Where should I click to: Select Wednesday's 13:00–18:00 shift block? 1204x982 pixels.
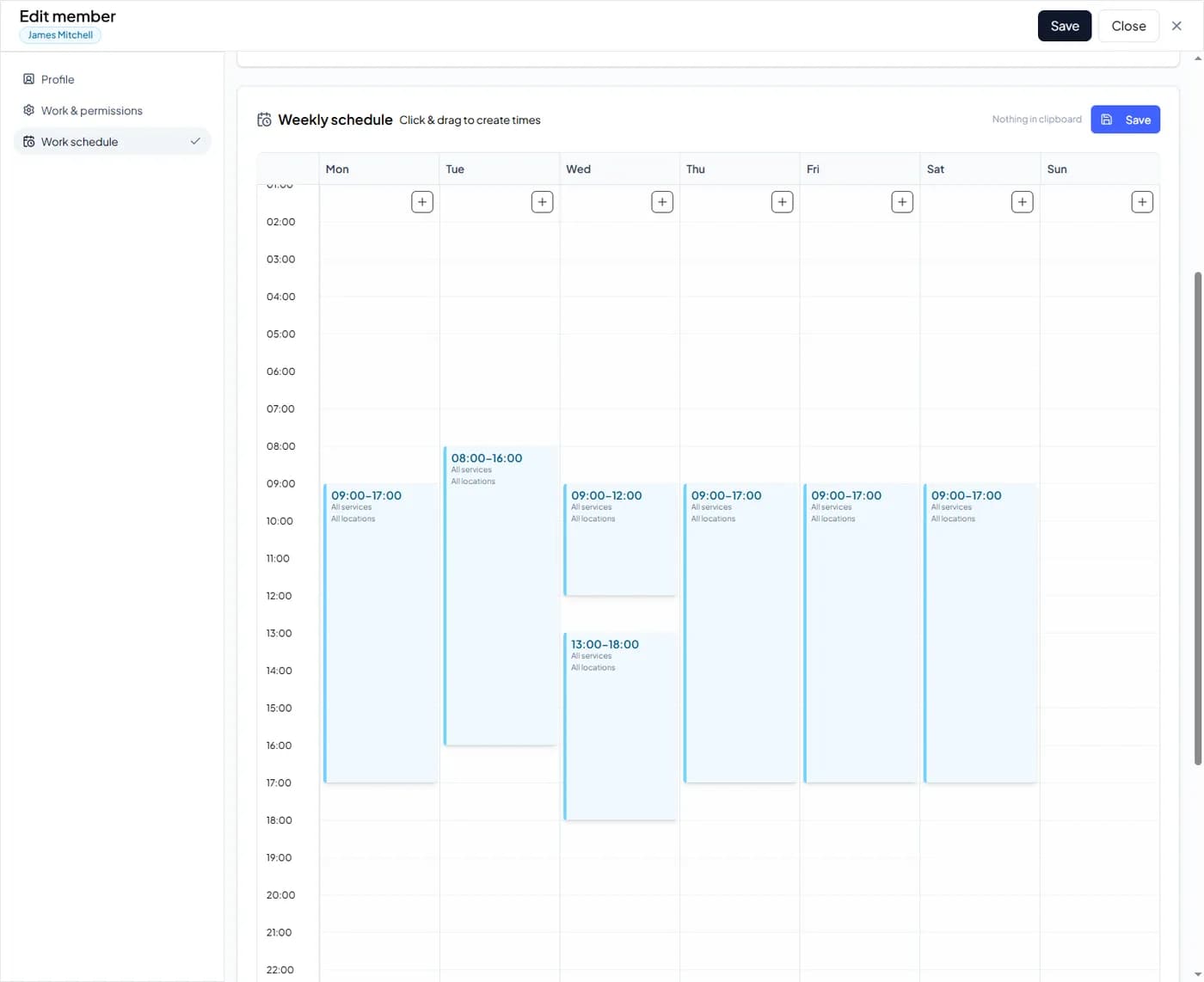[x=619, y=727]
